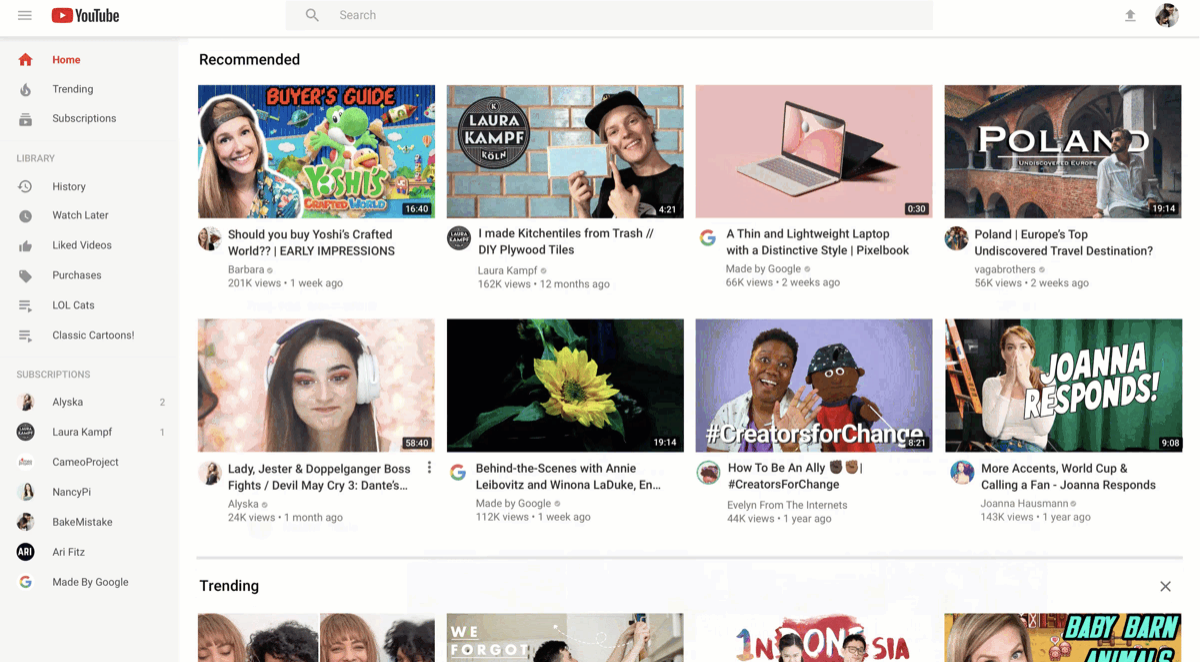Click Google logo beside Pixelbook video title
This screenshot has width=1200, height=662.
click(x=707, y=238)
